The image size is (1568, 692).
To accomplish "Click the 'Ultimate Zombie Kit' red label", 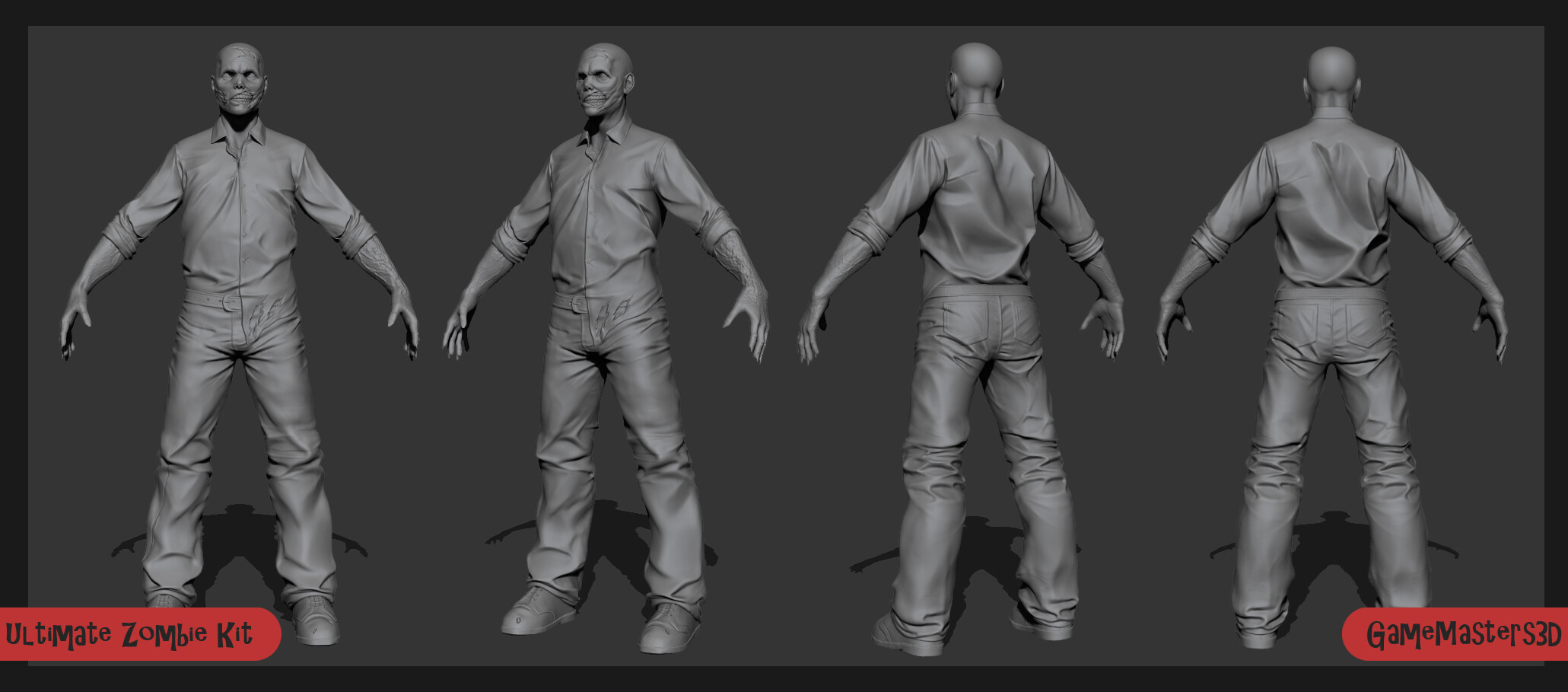I will point(139,634).
